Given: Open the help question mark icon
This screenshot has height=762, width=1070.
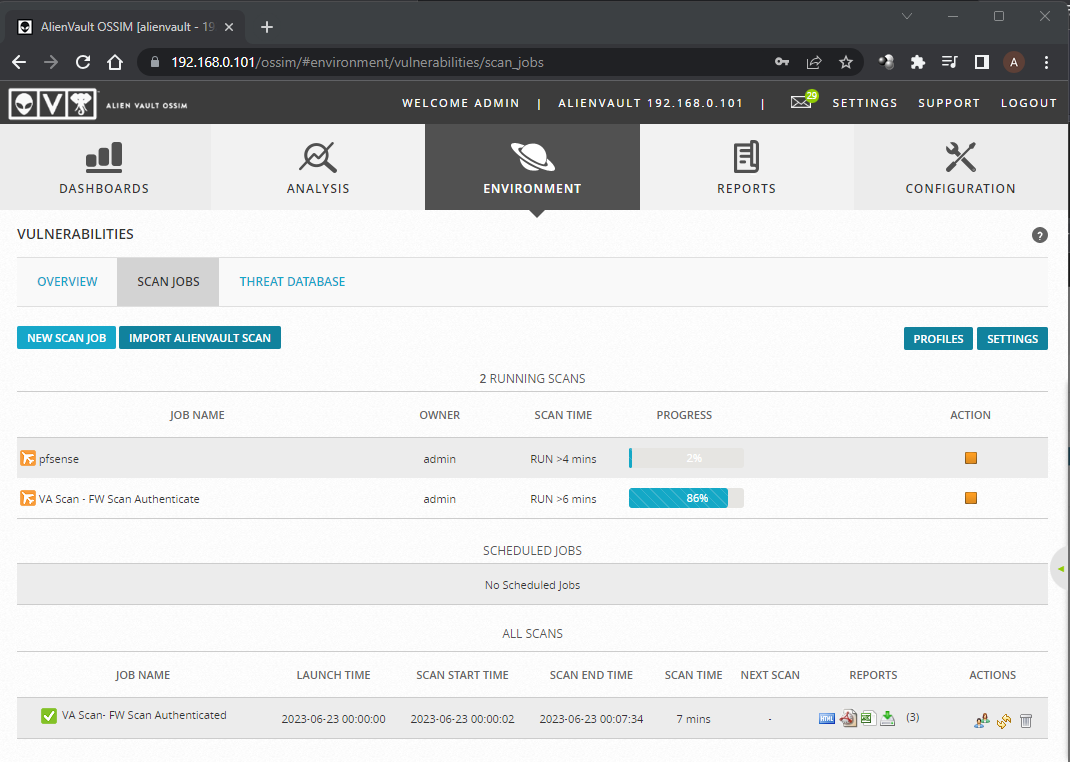Looking at the screenshot, I should [x=1039, y=235].
